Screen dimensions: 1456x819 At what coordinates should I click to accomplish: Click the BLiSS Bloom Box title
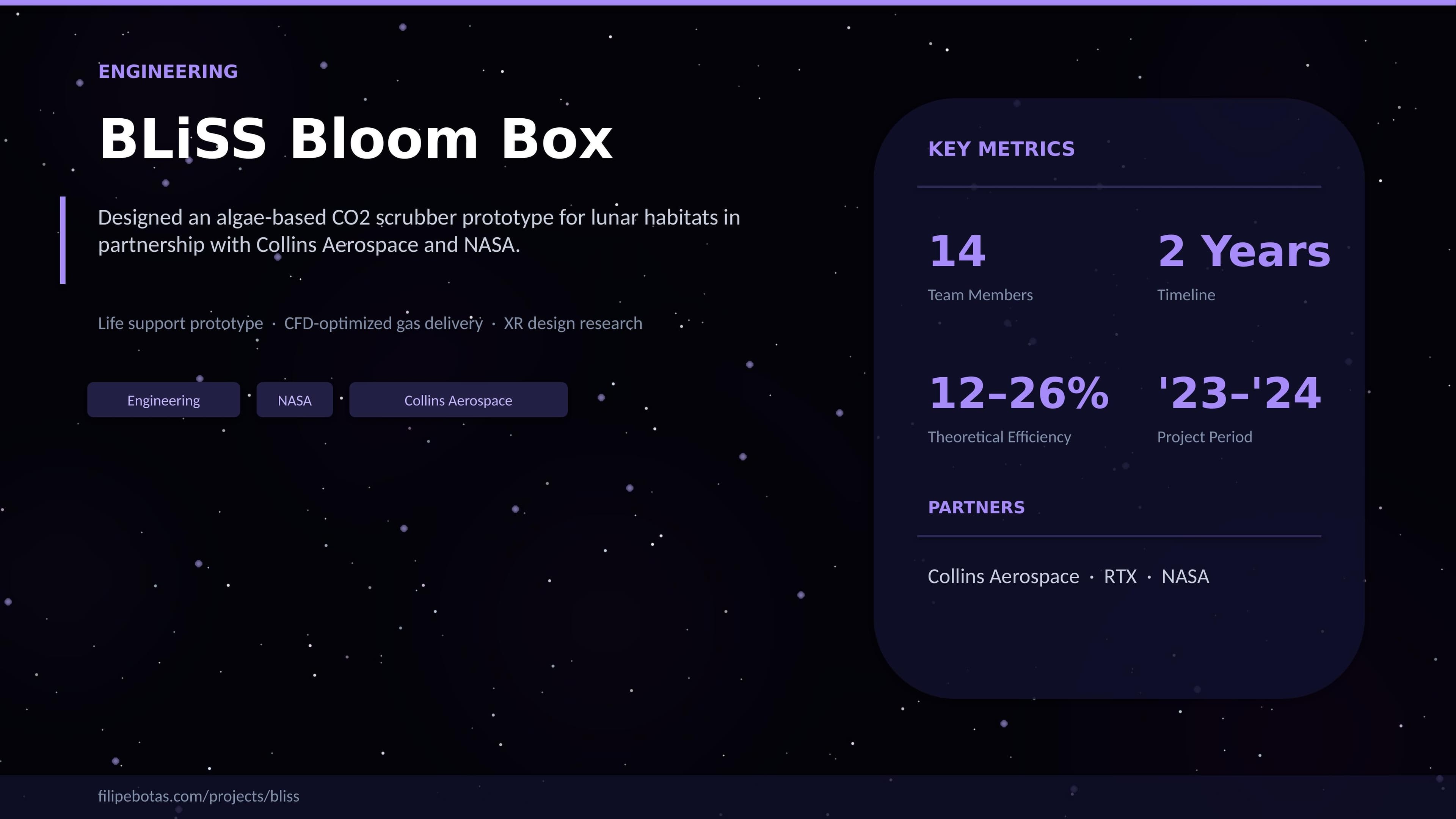coord(356,140)
